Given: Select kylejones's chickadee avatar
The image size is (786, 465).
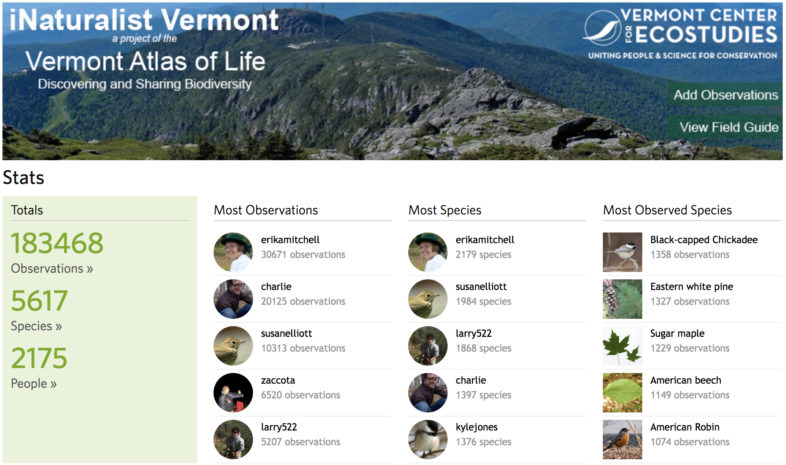Looking at the screenshot, I should coord(428,440).
